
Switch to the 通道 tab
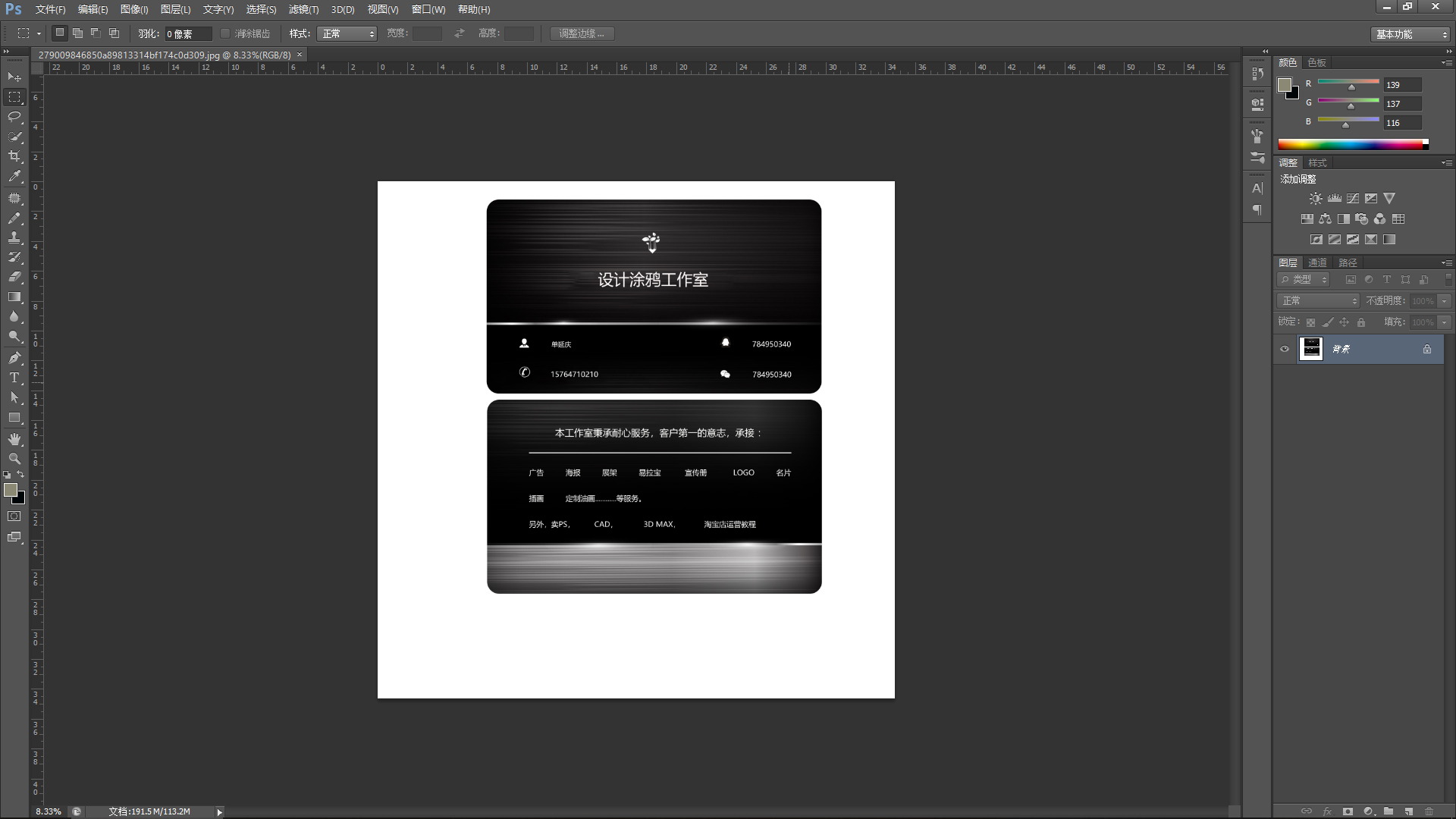point(1317,262)
